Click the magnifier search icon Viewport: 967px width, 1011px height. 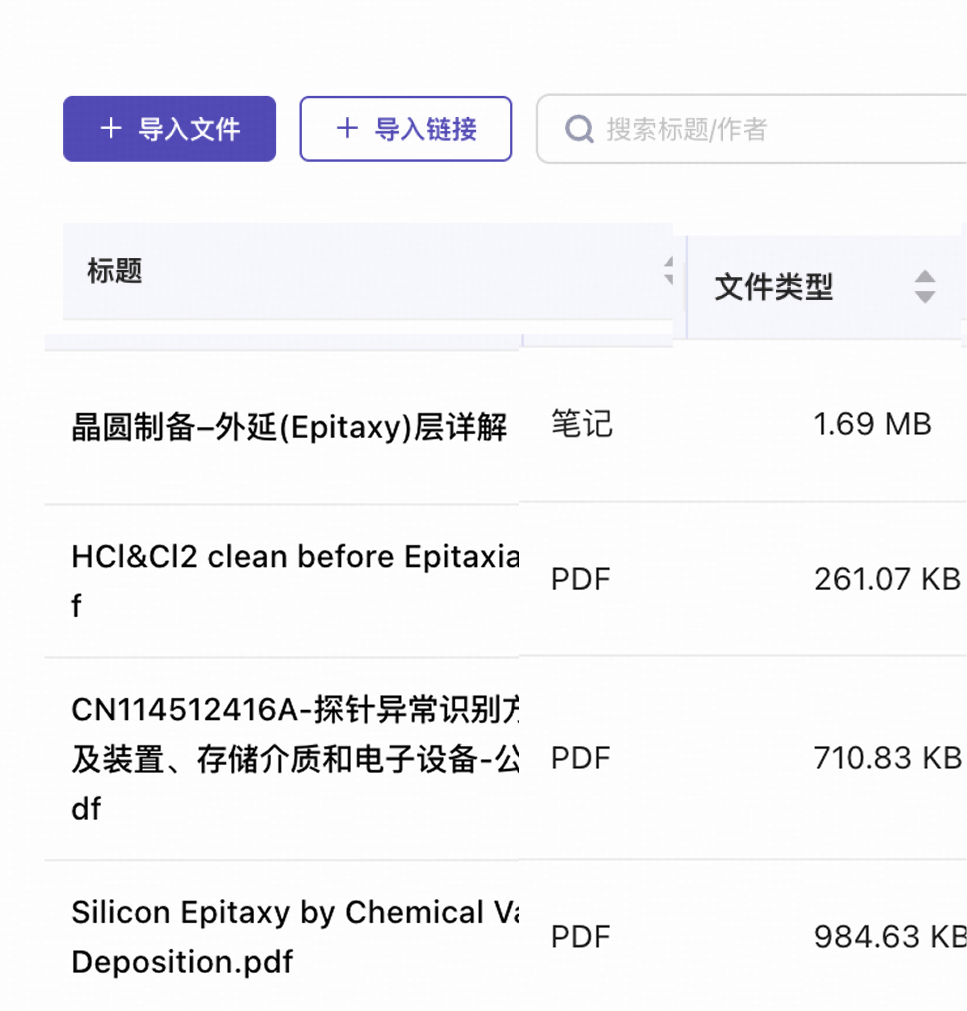coord(579,129)
